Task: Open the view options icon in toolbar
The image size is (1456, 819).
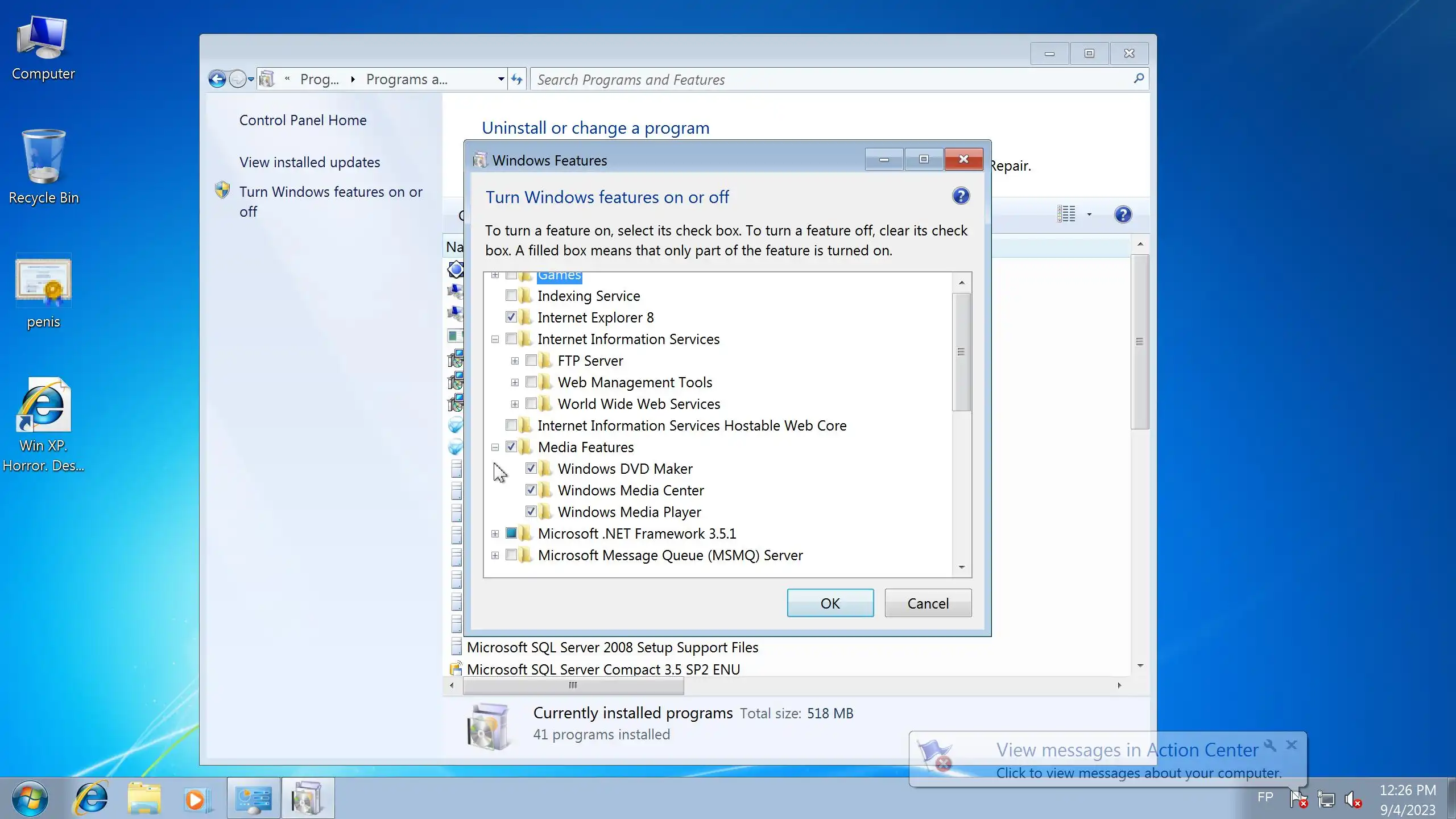Action: click(1066, 214)
